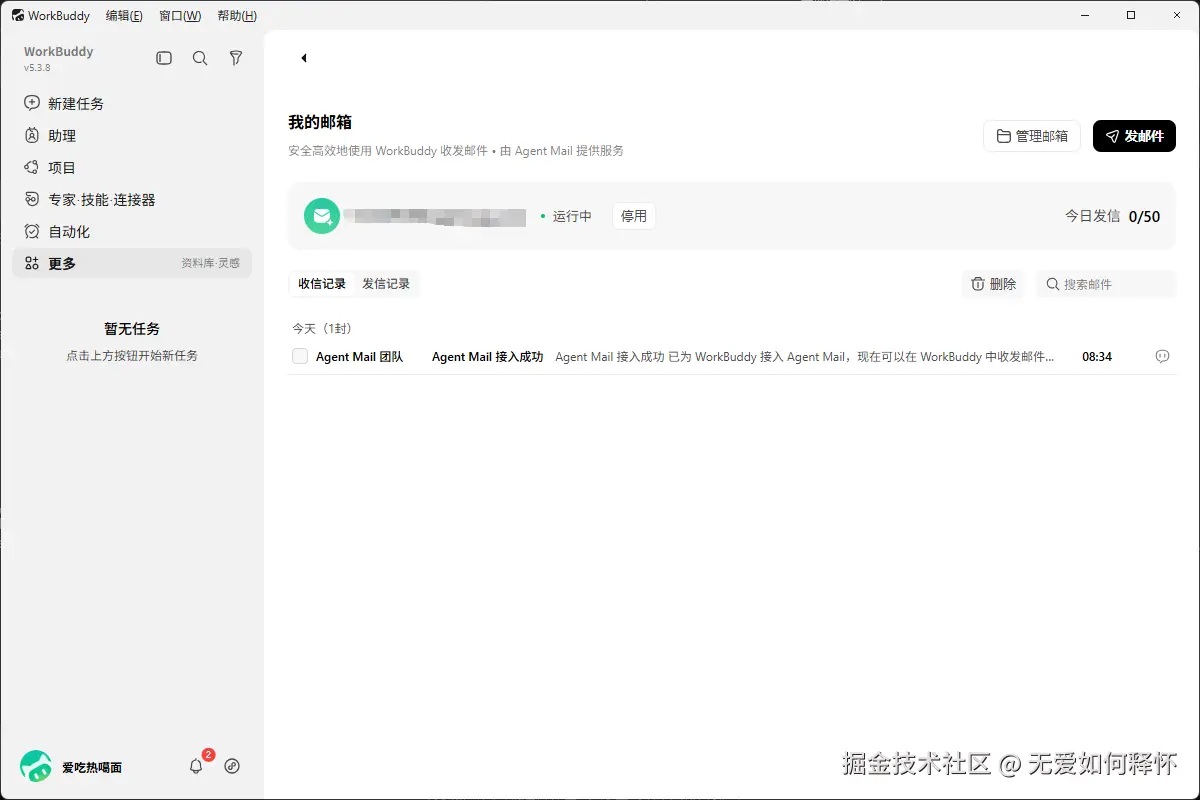Screen dimensions: 1200x800
Task: Click the 管理邮箱 button
Action: coord(1032,136)
